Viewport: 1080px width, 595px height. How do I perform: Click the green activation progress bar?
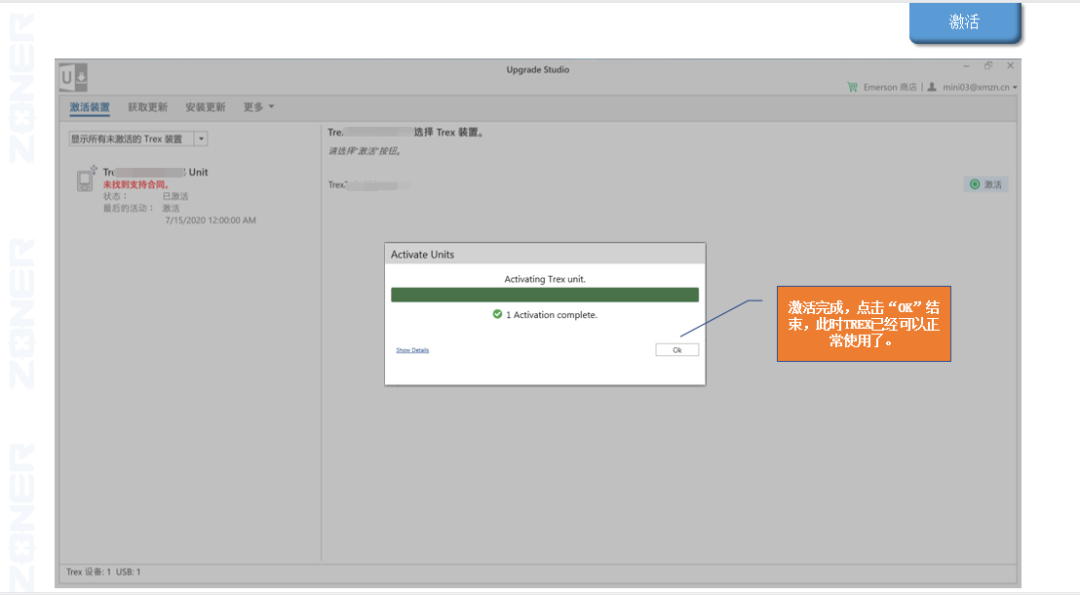(544, 294)
